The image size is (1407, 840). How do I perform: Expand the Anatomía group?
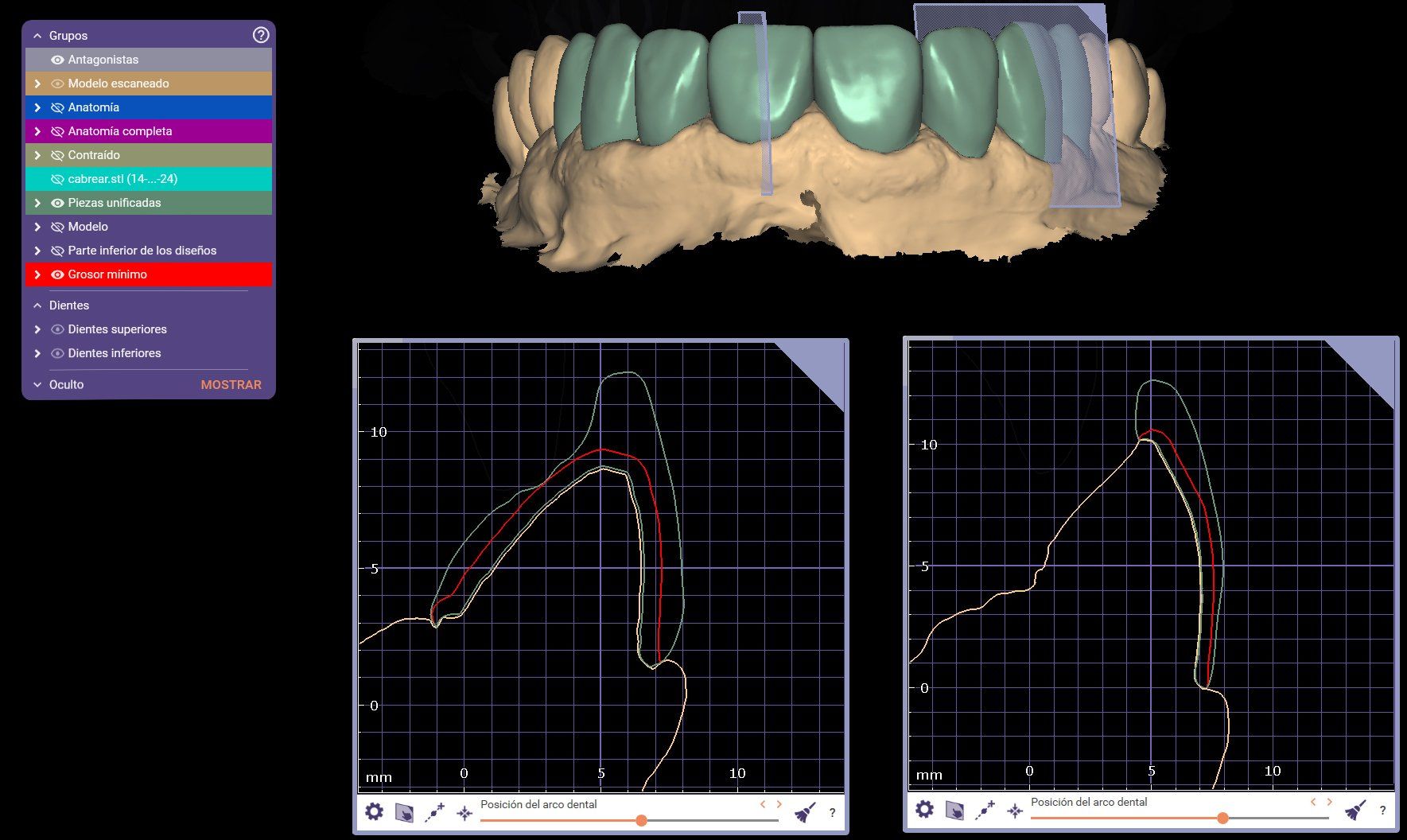click(37, 107)
